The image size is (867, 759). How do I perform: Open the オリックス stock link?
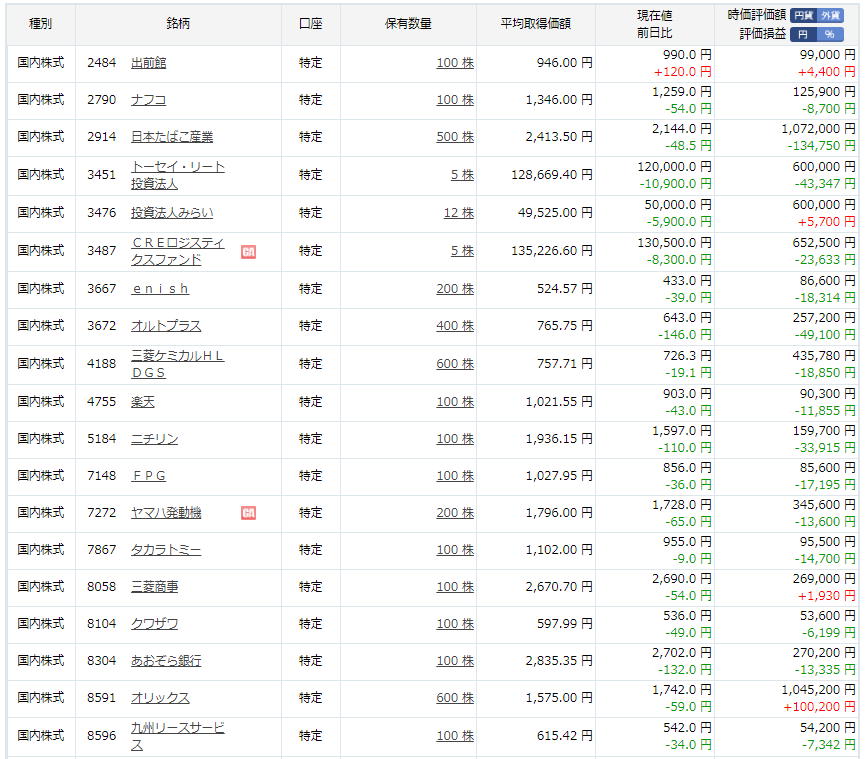[160, 698]
